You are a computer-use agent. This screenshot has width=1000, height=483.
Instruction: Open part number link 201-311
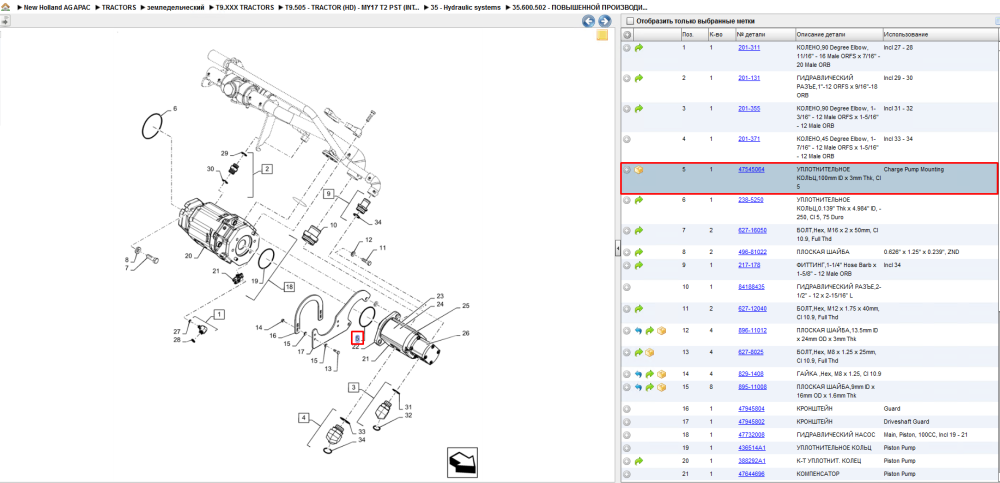[x=749, y=47]
